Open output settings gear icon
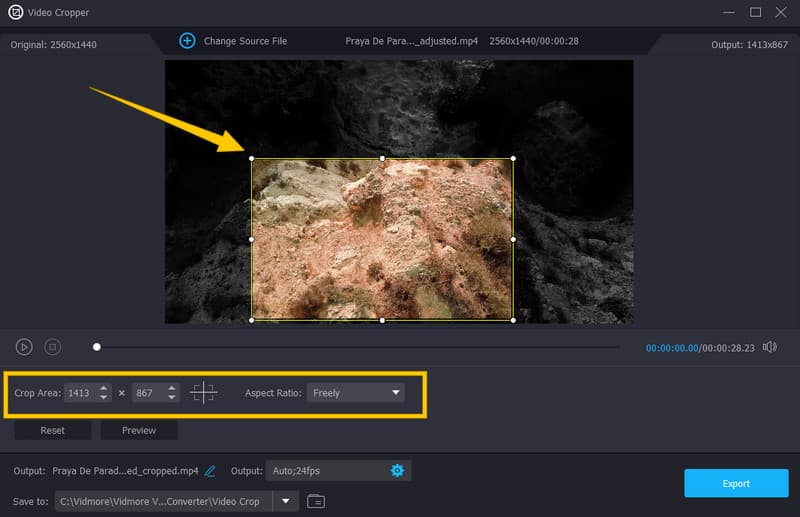 pos(397,471)
